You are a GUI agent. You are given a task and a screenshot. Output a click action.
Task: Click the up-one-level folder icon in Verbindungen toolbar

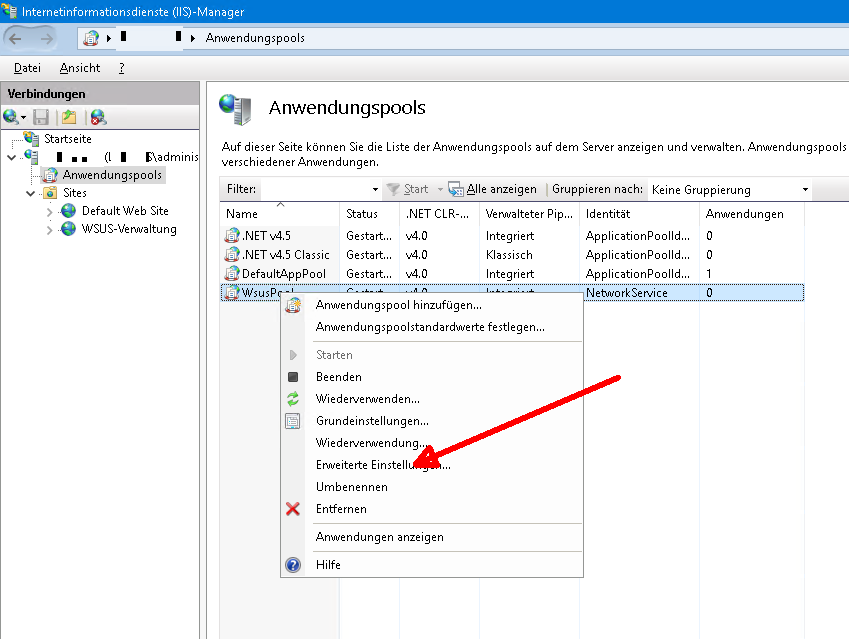pyautogui.click(x=69, y=117)
